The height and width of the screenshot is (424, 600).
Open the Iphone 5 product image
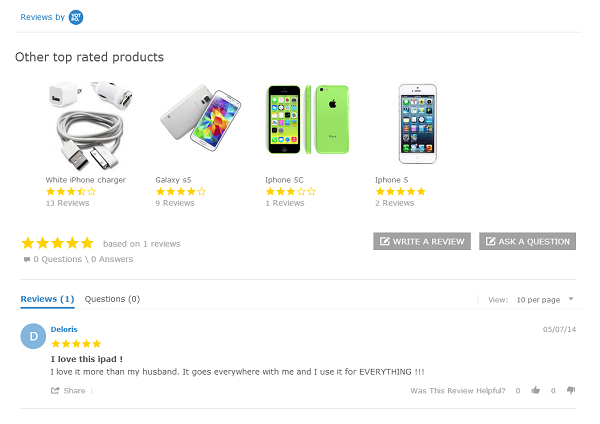point(418,122)
